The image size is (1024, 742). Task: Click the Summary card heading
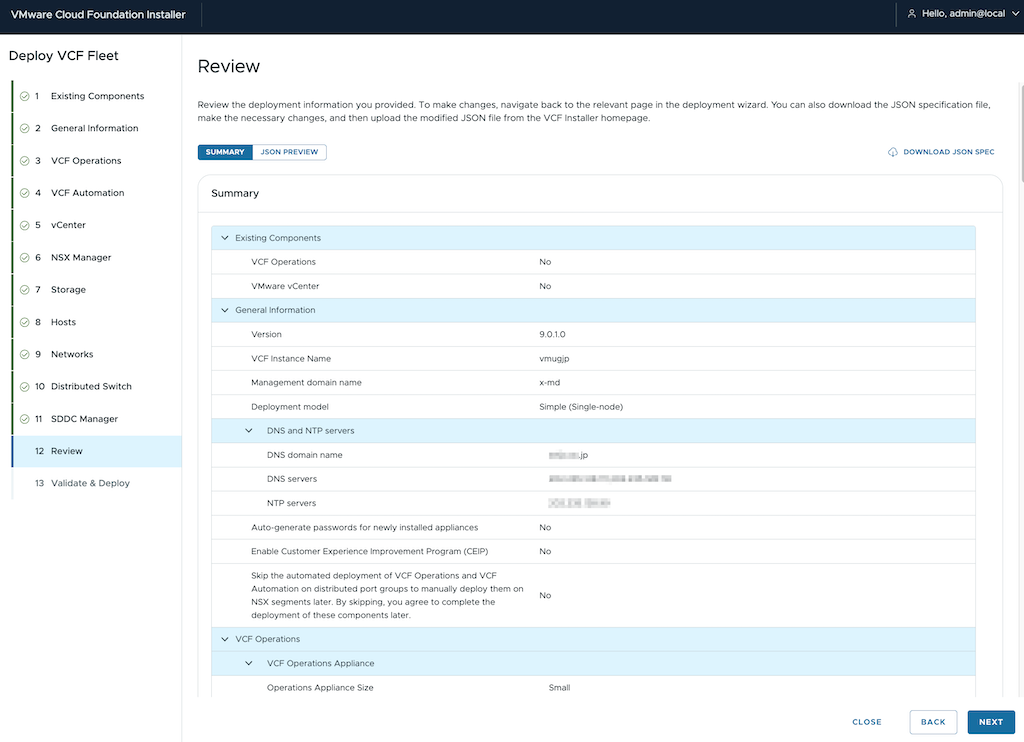point(235,193)
